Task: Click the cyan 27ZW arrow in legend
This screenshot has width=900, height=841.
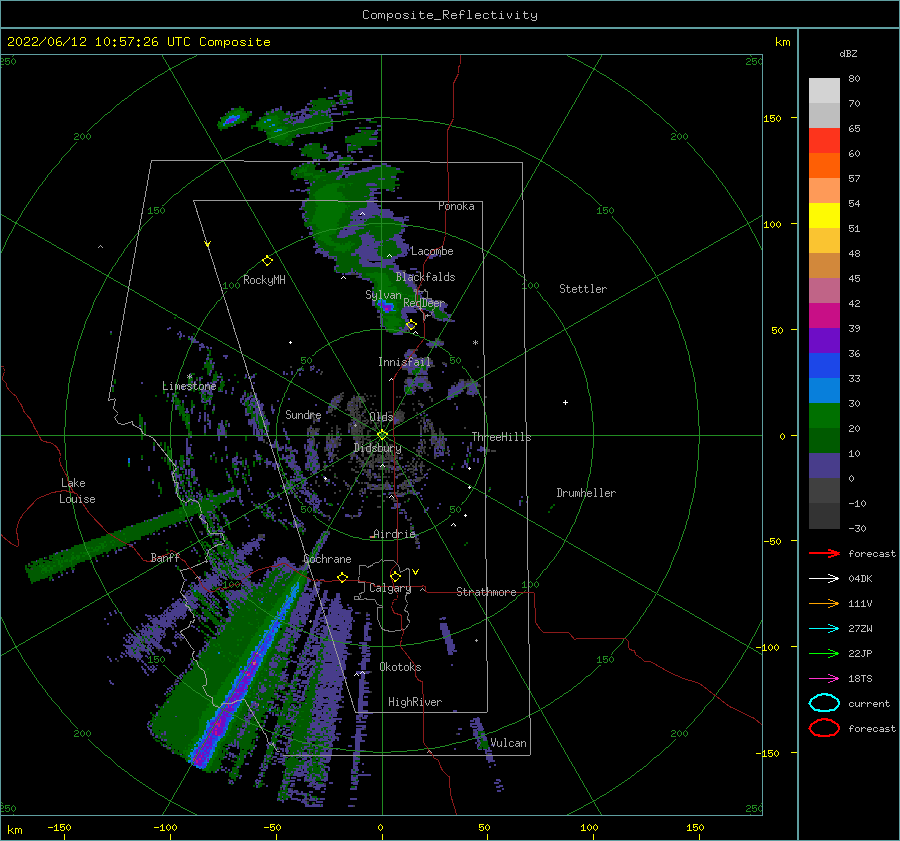Action: pyautogui.click(x=824, y=629)
